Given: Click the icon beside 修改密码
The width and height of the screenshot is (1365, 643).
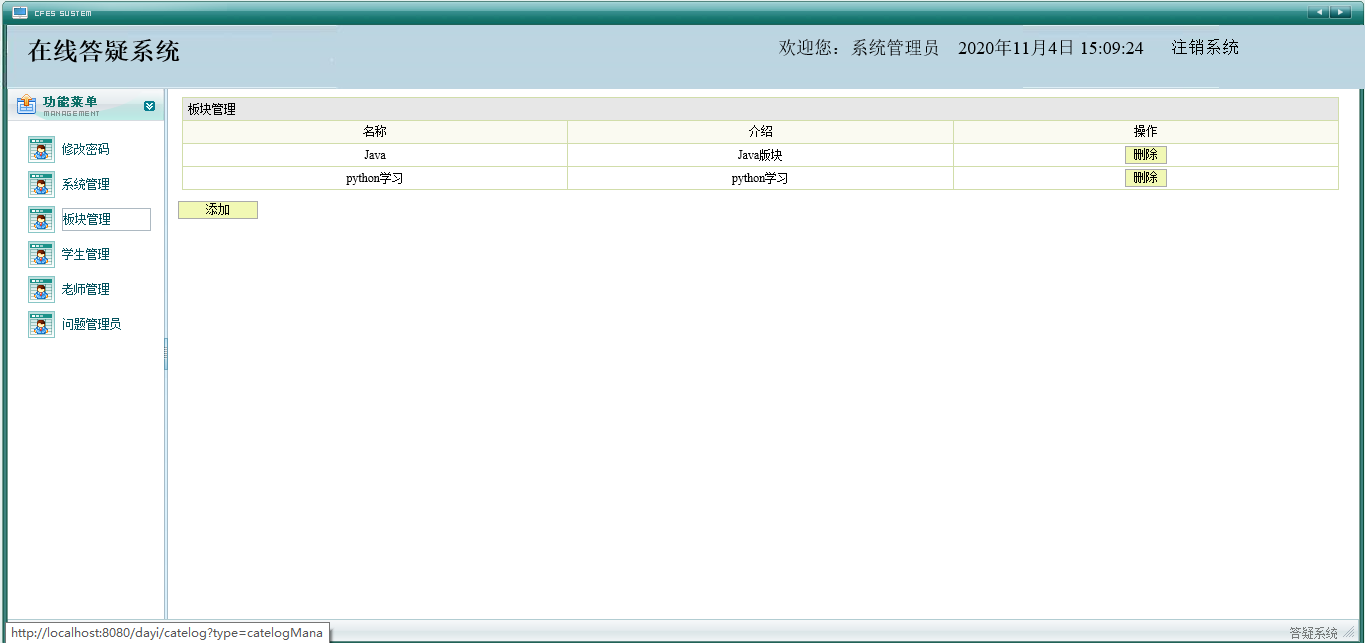Looking at the screenshot, I should 41,150.
